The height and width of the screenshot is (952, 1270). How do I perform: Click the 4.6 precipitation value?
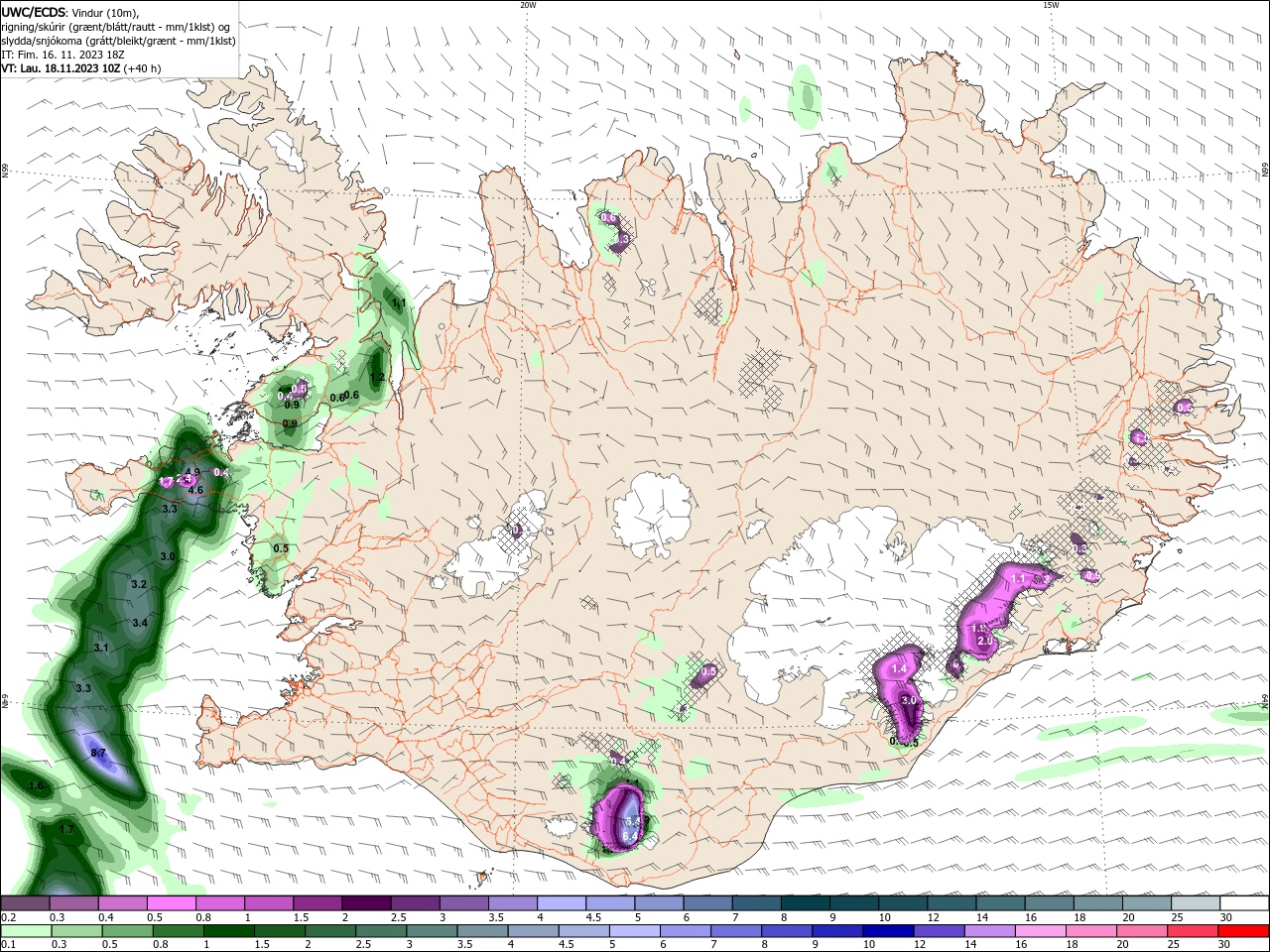[x=195, y=490]
